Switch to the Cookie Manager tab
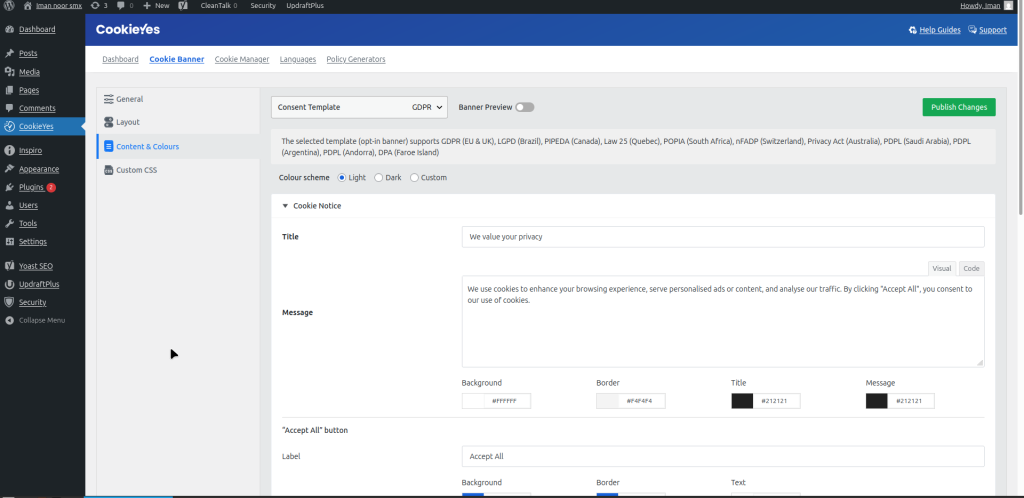Image resolution: width=1024 pixels, height=498 pixels. tap(242, 59)
